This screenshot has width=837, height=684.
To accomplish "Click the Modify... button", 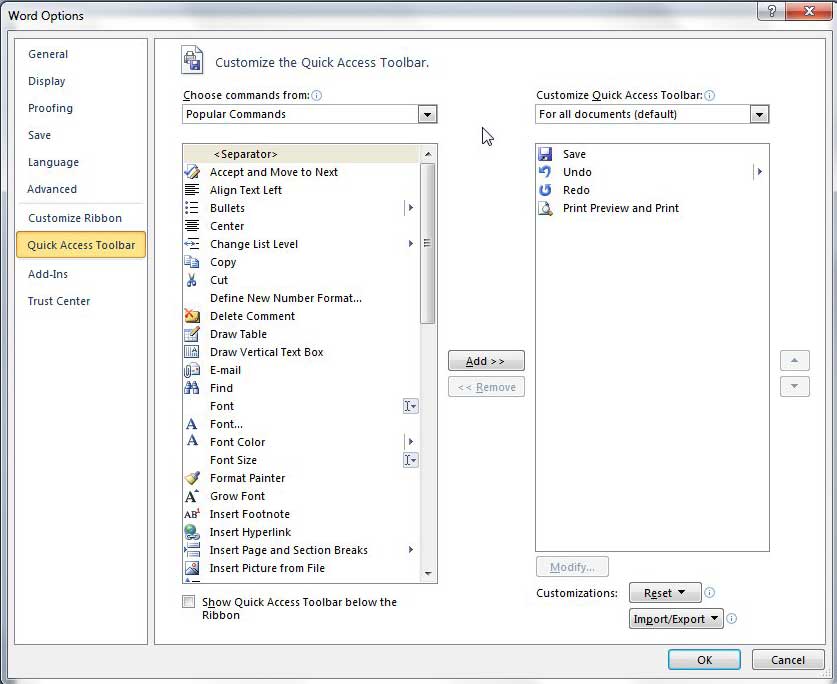I will (572, 567).
